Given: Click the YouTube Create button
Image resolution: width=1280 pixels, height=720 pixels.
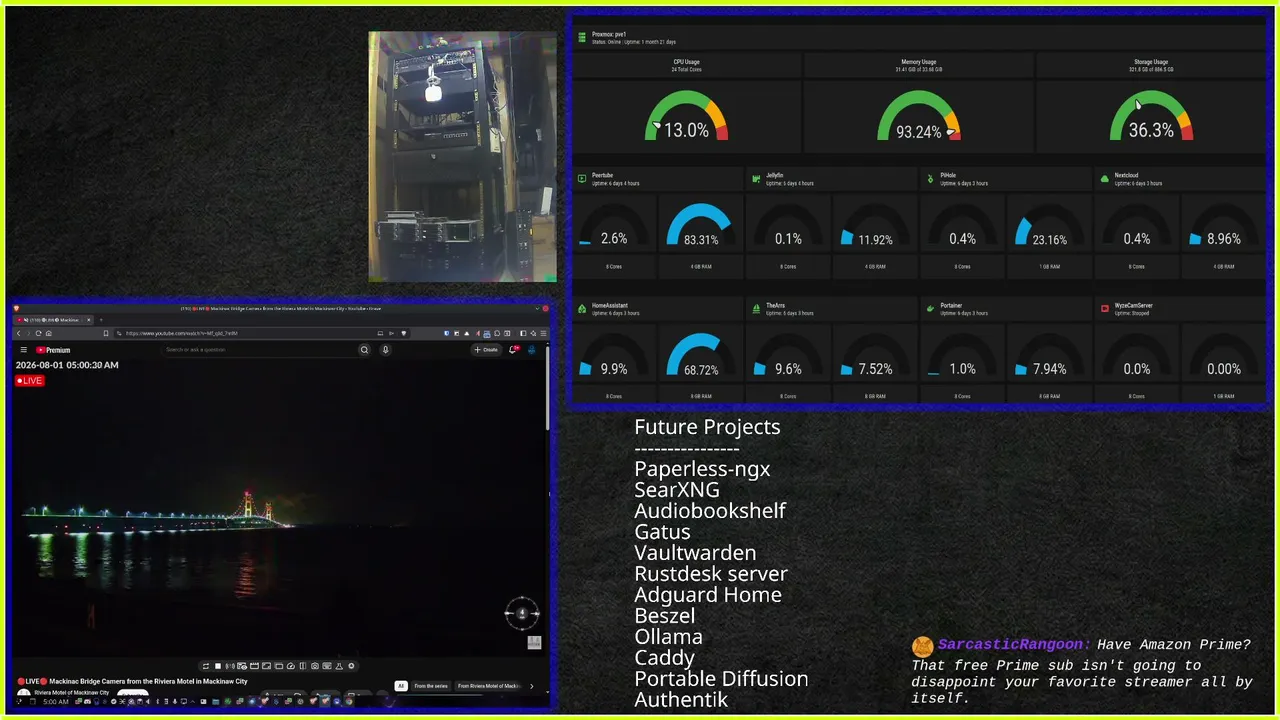Looking at the screenshot, I should coord(486,350).
